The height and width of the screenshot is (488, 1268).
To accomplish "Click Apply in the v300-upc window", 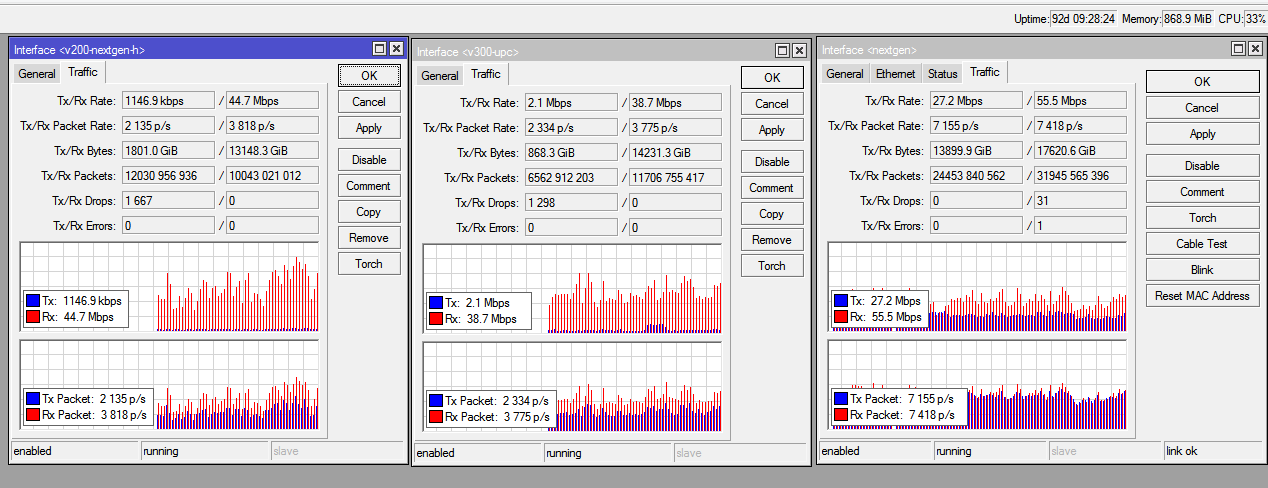I will pyautogui.click(x=772, y=130).
